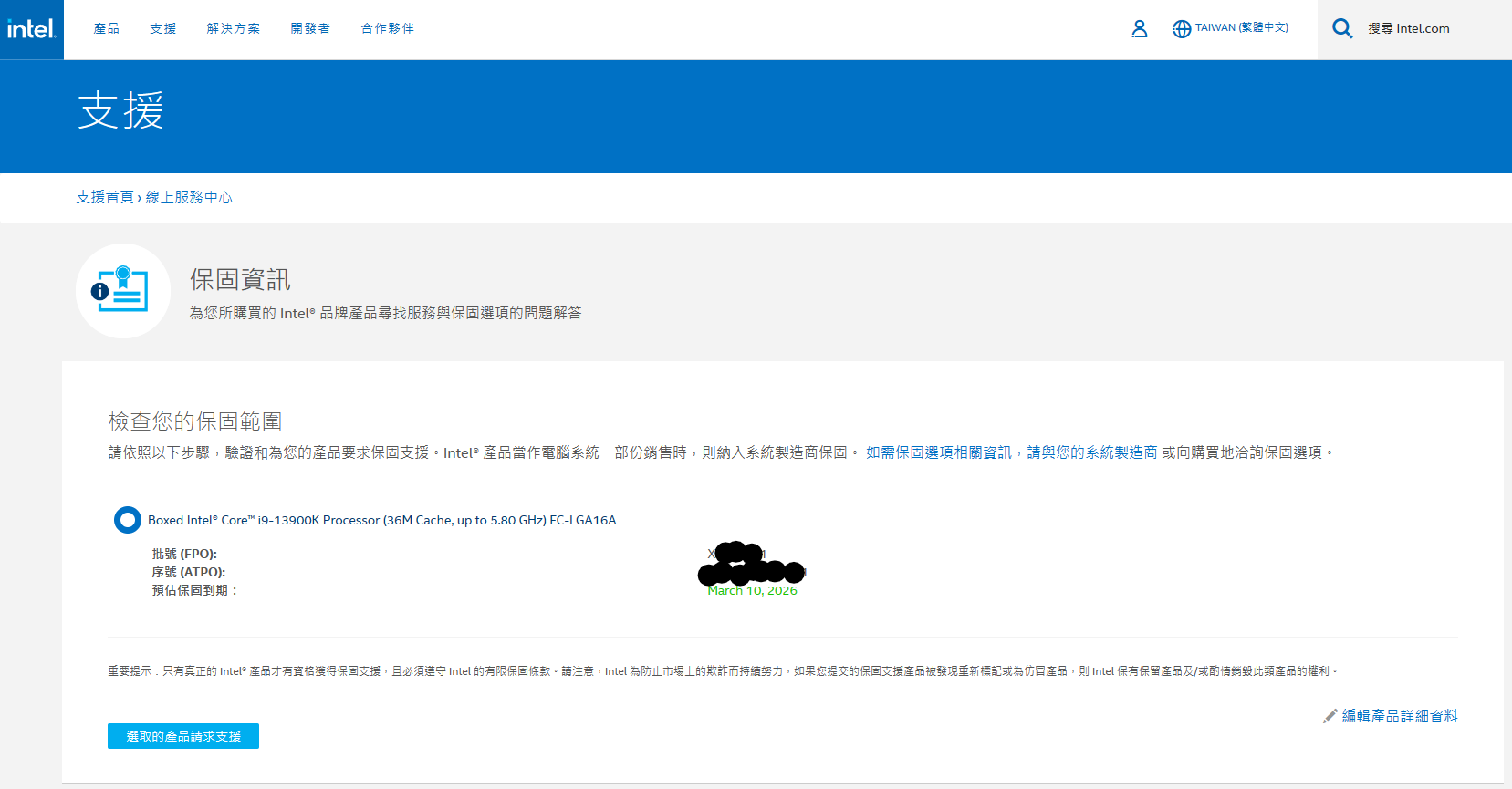Click the 保固資訊 heading
The image size is (1512, 789).
[240, 279]
